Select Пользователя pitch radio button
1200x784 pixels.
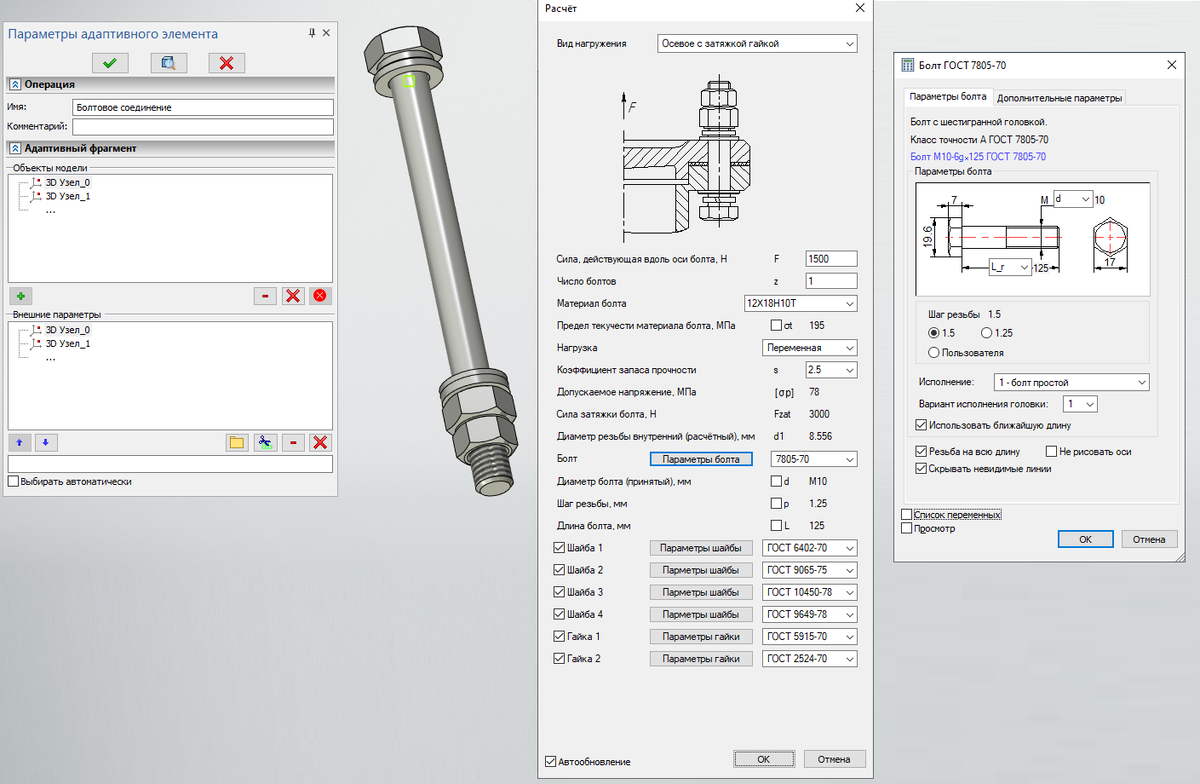point(935,352)
